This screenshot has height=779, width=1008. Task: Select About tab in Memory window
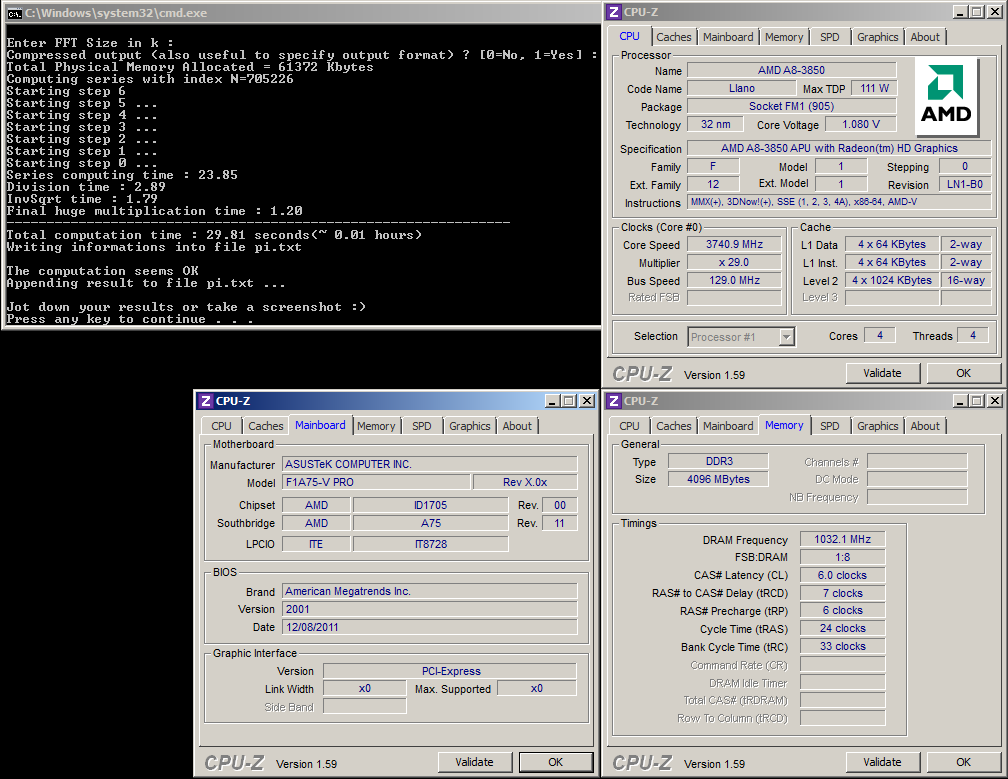point(925,426)
